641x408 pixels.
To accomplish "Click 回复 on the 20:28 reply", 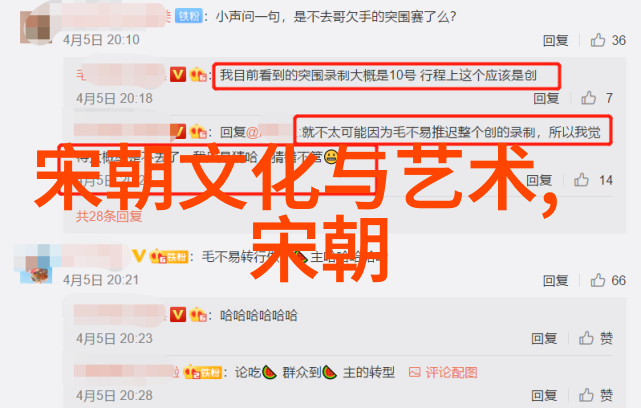I will 544,396.
